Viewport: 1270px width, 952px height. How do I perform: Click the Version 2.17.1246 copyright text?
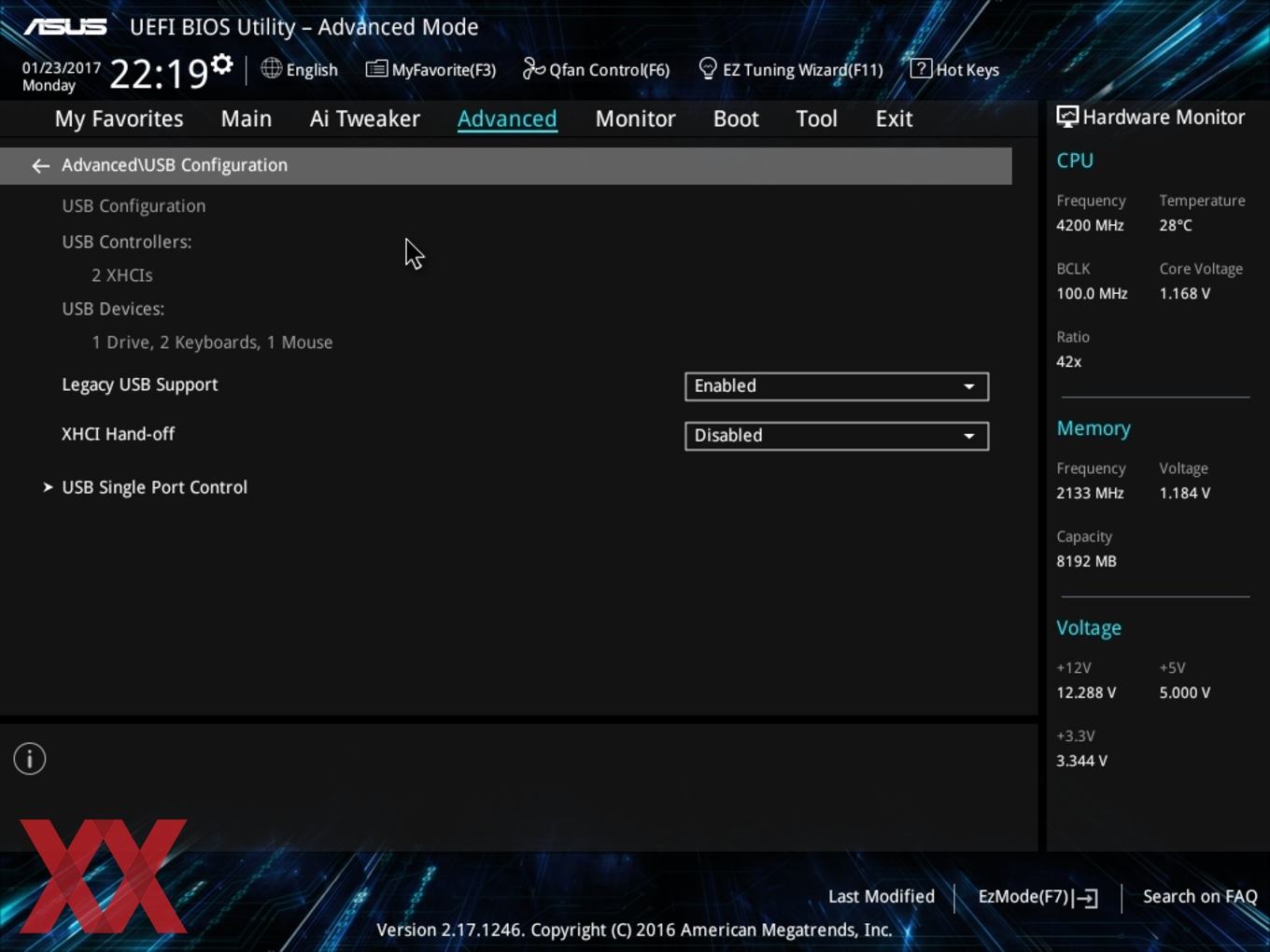(634, 930)
